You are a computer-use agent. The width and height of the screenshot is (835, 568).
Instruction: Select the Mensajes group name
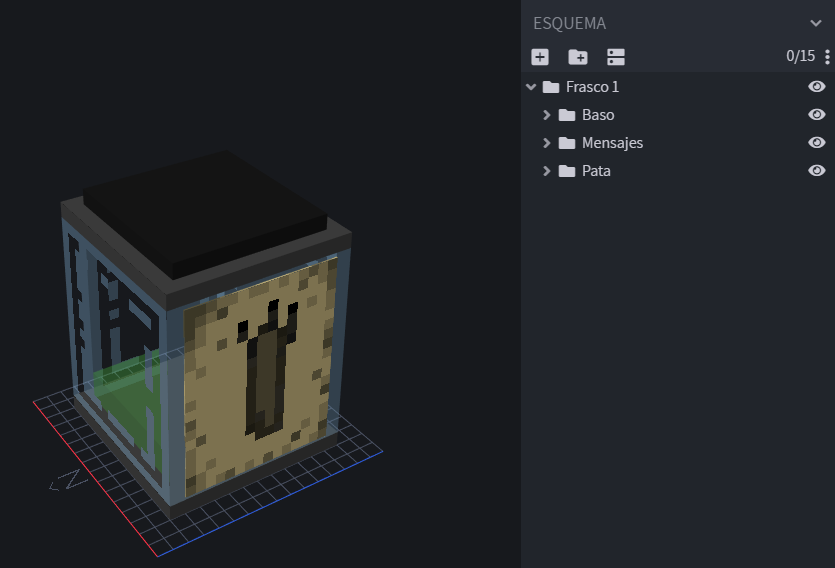[612, 143]
